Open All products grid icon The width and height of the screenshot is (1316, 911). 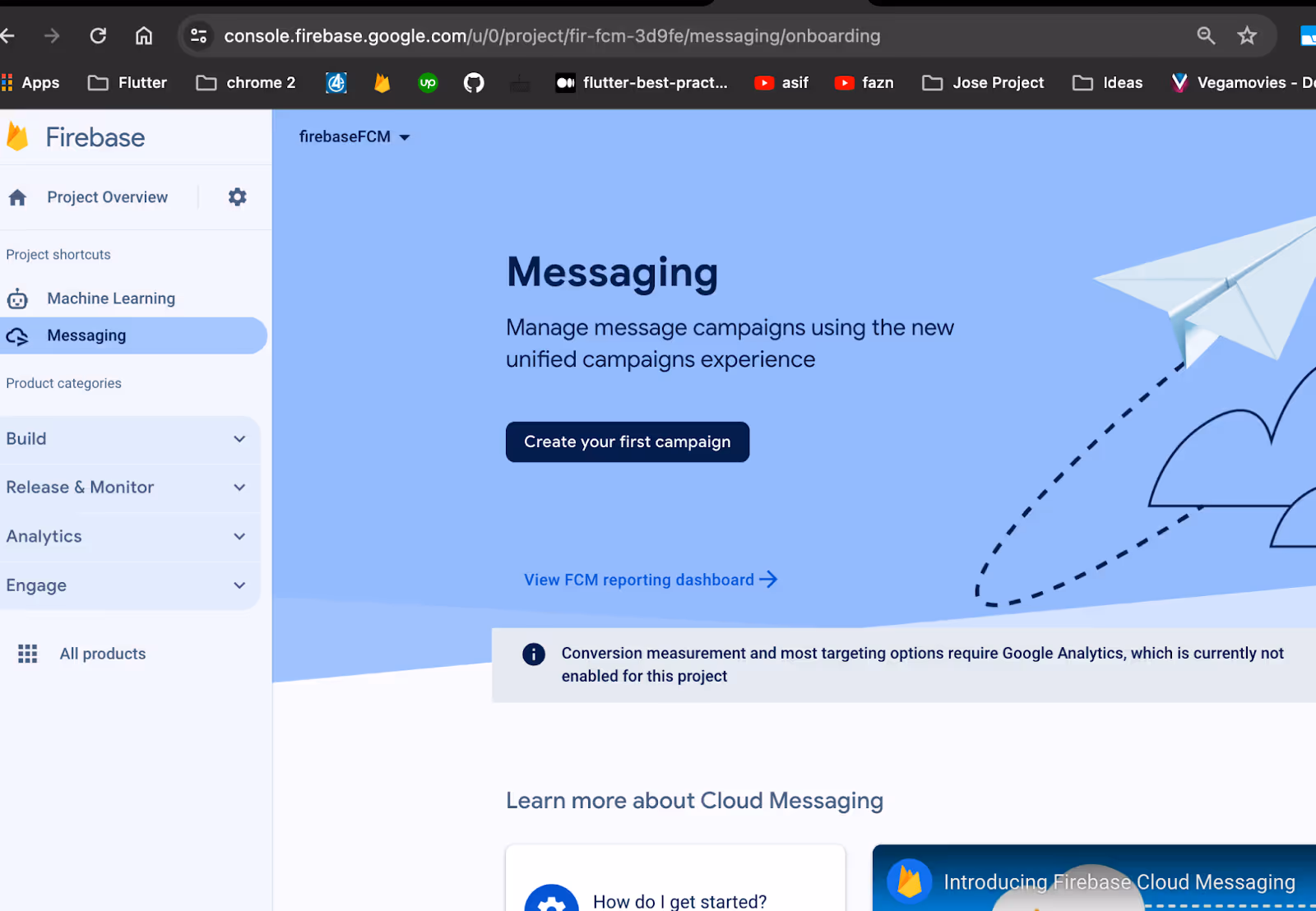[x=28, y=654]
